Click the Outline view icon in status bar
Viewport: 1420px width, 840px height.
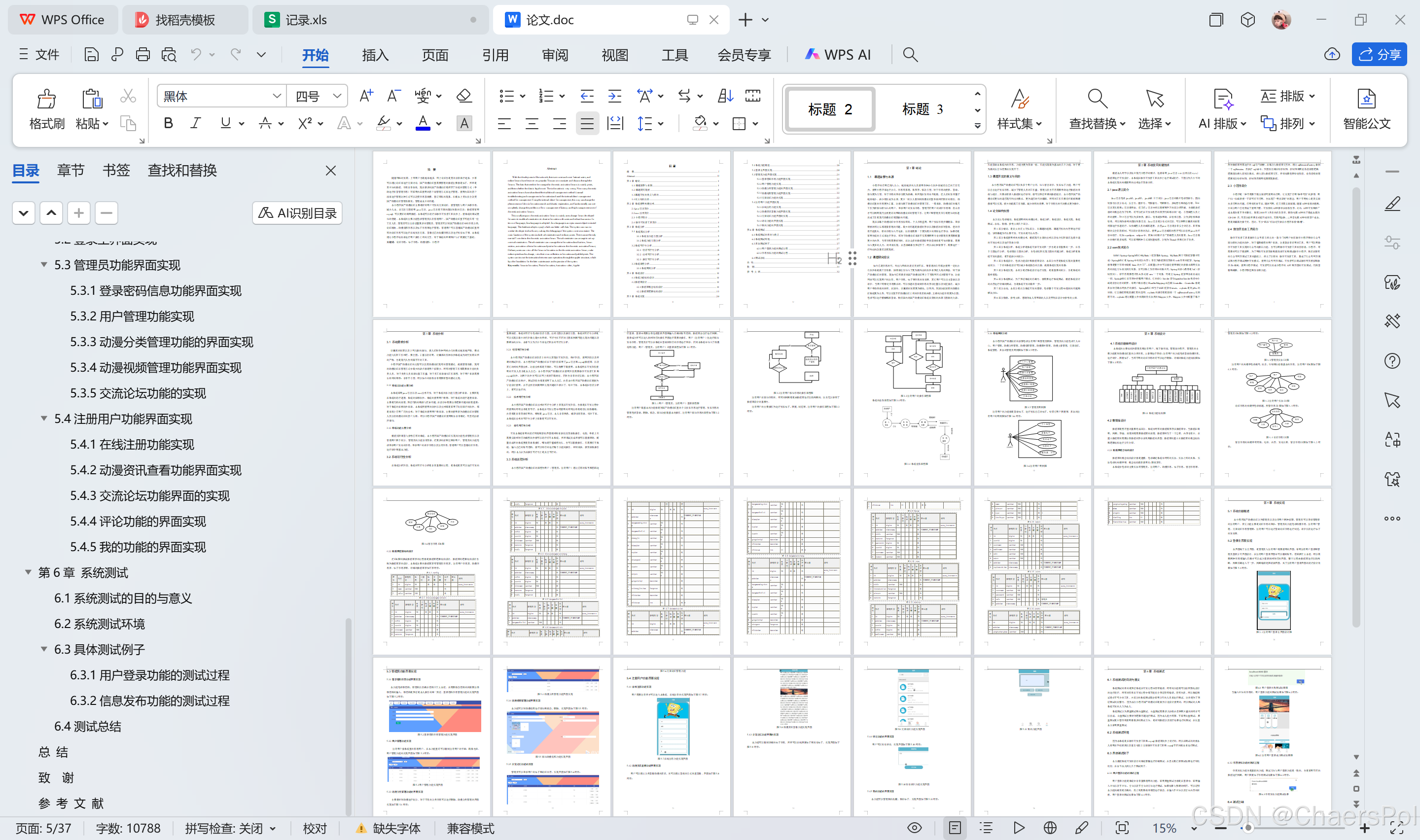click(x=987, y=828)
